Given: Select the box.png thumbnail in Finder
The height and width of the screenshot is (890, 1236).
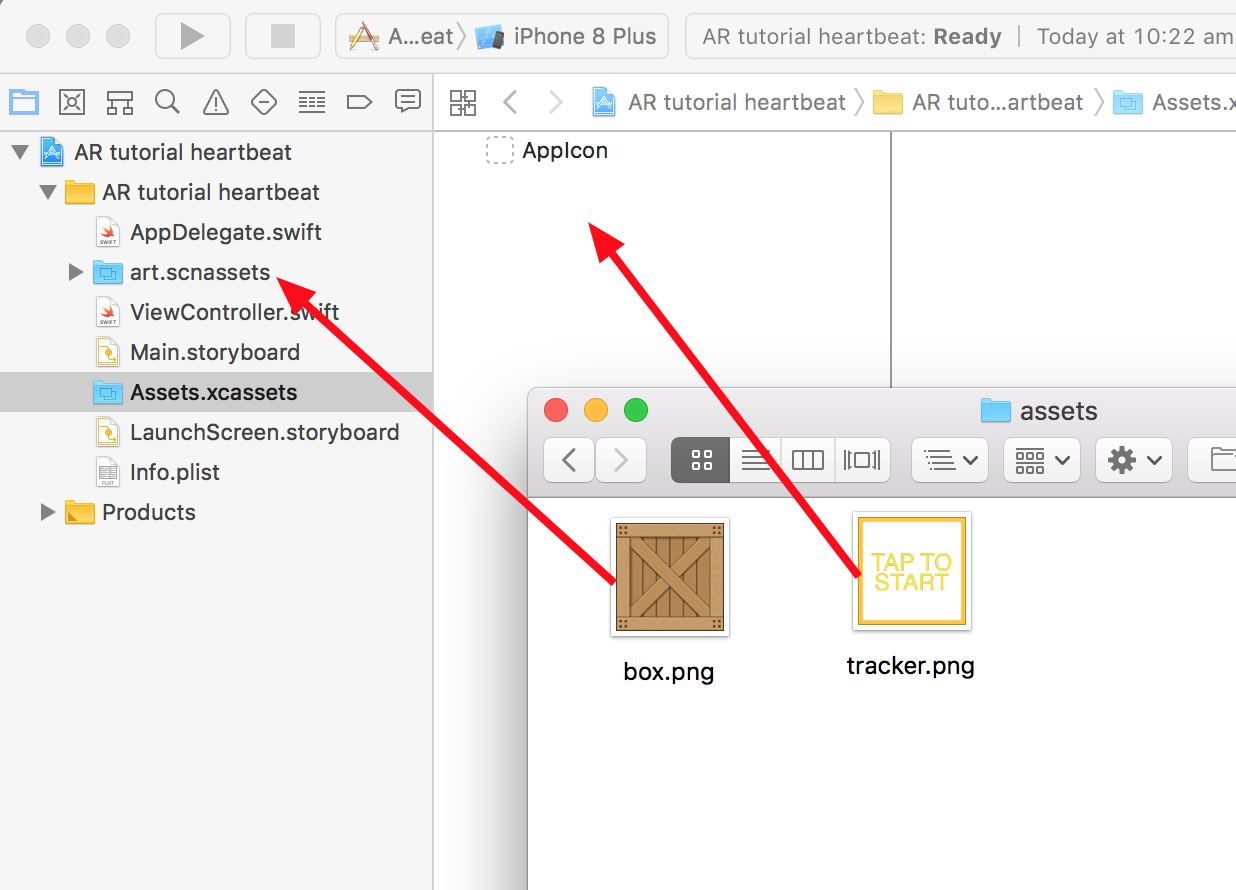Looking at the screenshot, I should pyautogui.click(x=670, y=577).
